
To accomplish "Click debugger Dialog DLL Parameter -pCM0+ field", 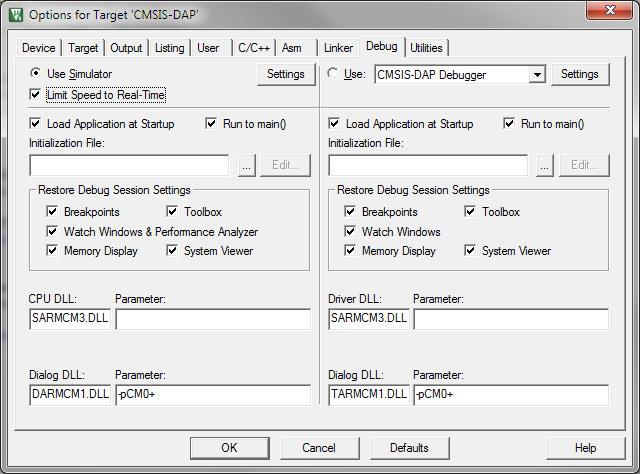I will pyautogui.click(x=511, y=395).
